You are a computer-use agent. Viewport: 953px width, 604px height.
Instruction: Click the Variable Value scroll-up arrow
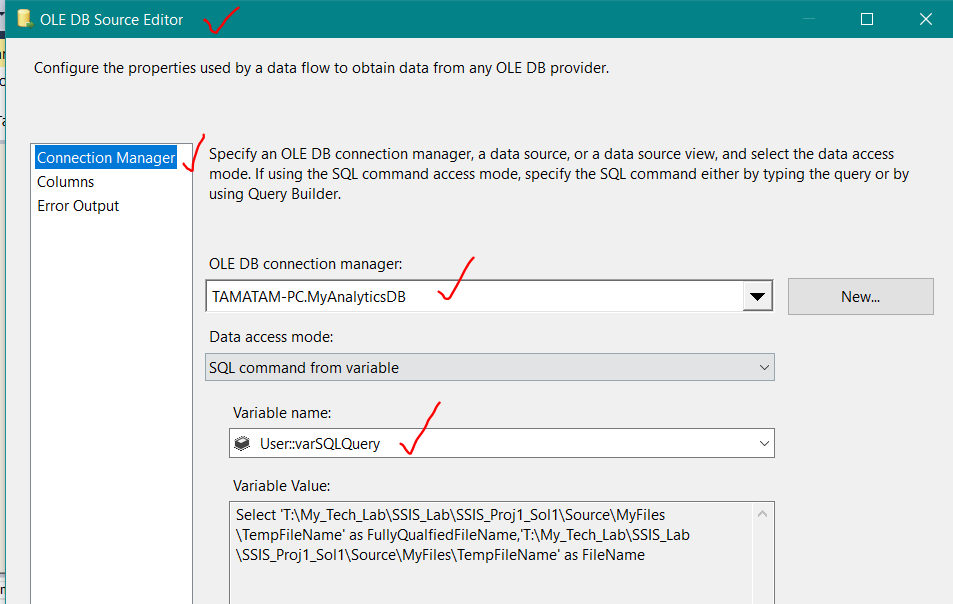point(761,512)
